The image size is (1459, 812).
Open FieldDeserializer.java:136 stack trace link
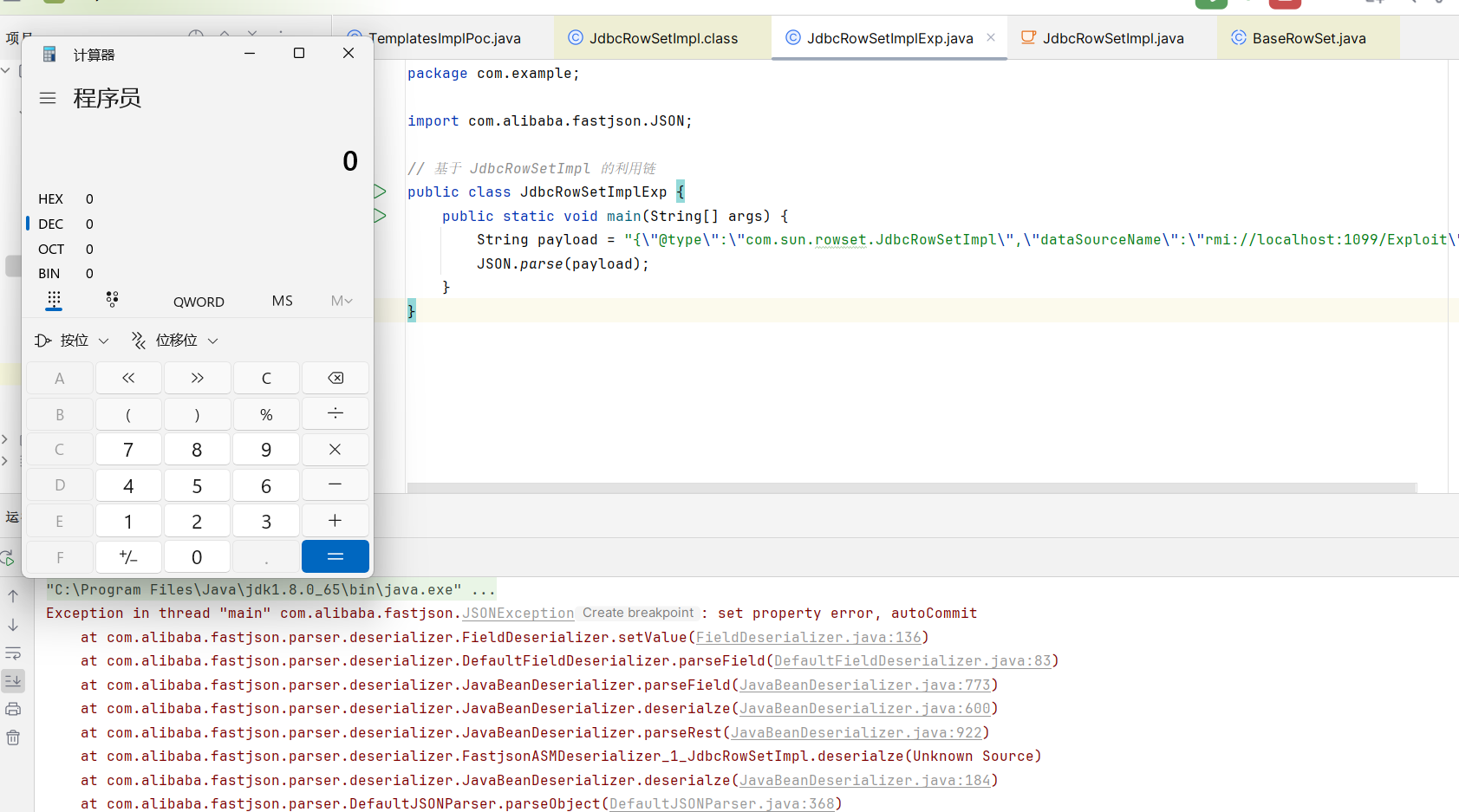click(x=809, y=637)
